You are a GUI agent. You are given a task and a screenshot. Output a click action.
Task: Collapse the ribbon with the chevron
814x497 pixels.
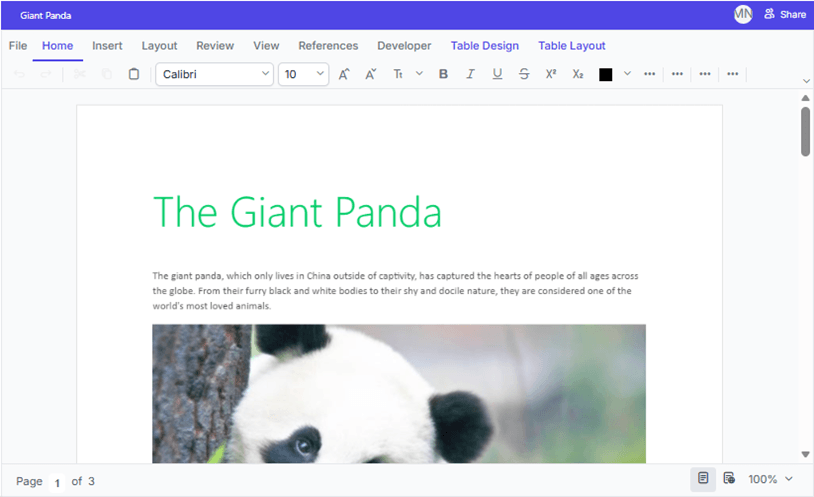[806, 81]
